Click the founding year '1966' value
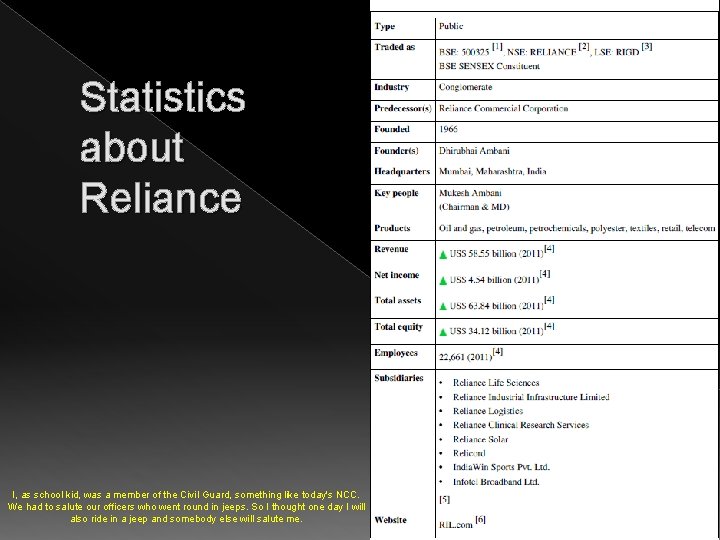Screen dimensions: 720x540 coord(448,129)
